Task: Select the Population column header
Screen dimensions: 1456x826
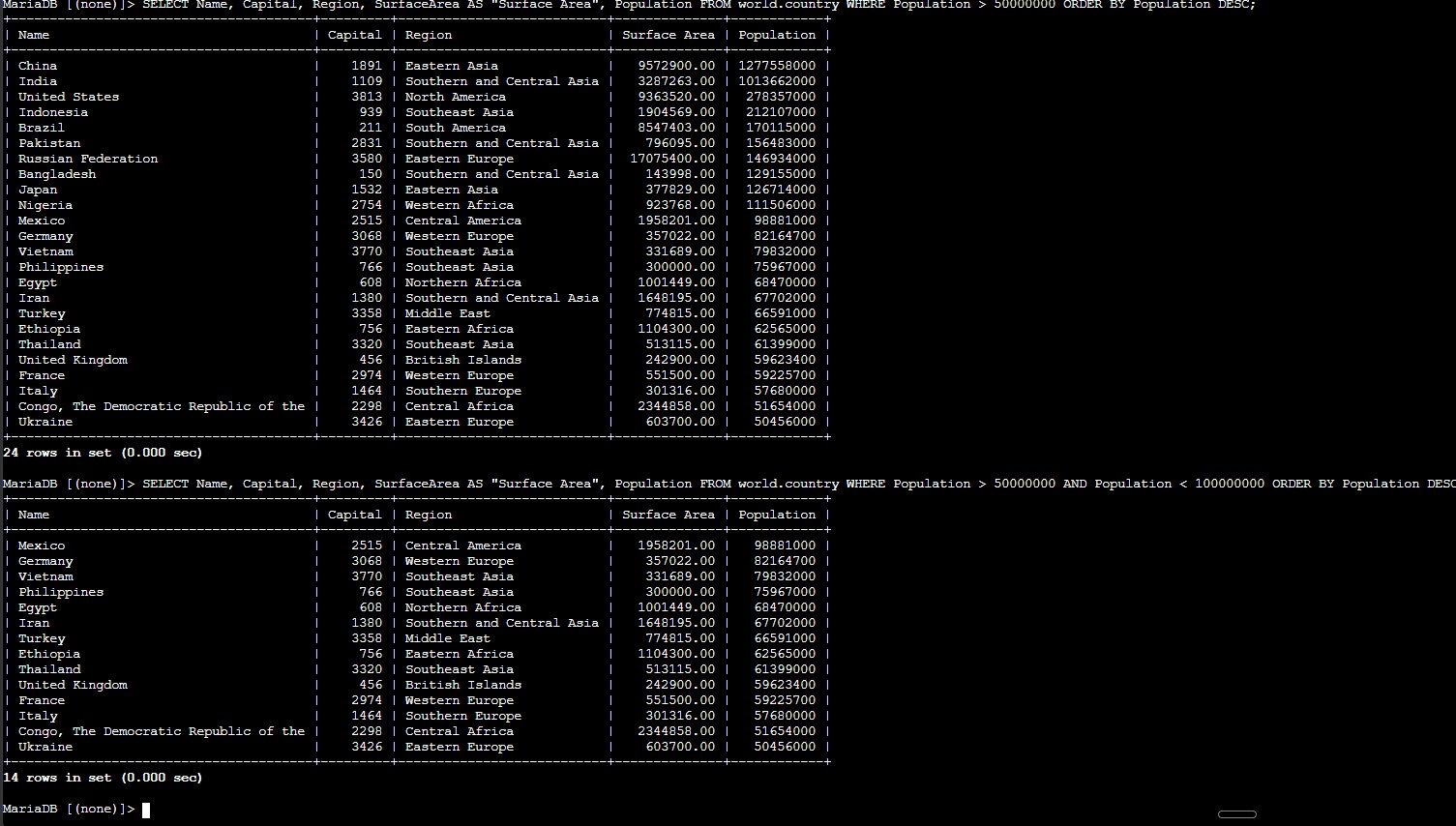Action: click(777, 34)
